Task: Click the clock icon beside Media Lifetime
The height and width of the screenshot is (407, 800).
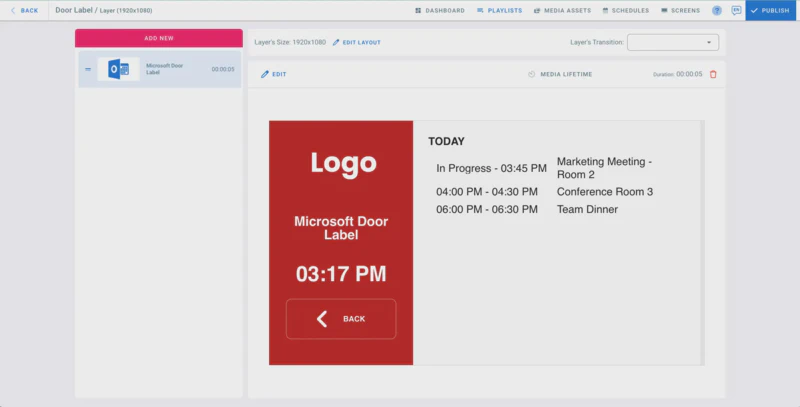Action: pyautogui.click(x=532, y=74)
